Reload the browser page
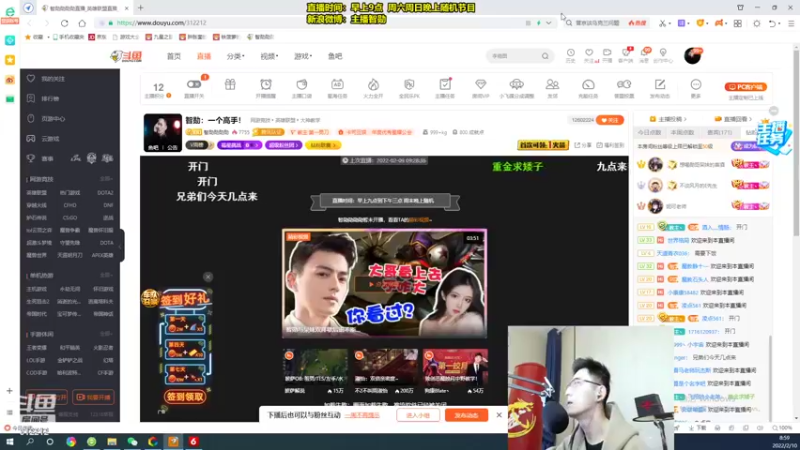800x450 pixels. tap(64, 23)
